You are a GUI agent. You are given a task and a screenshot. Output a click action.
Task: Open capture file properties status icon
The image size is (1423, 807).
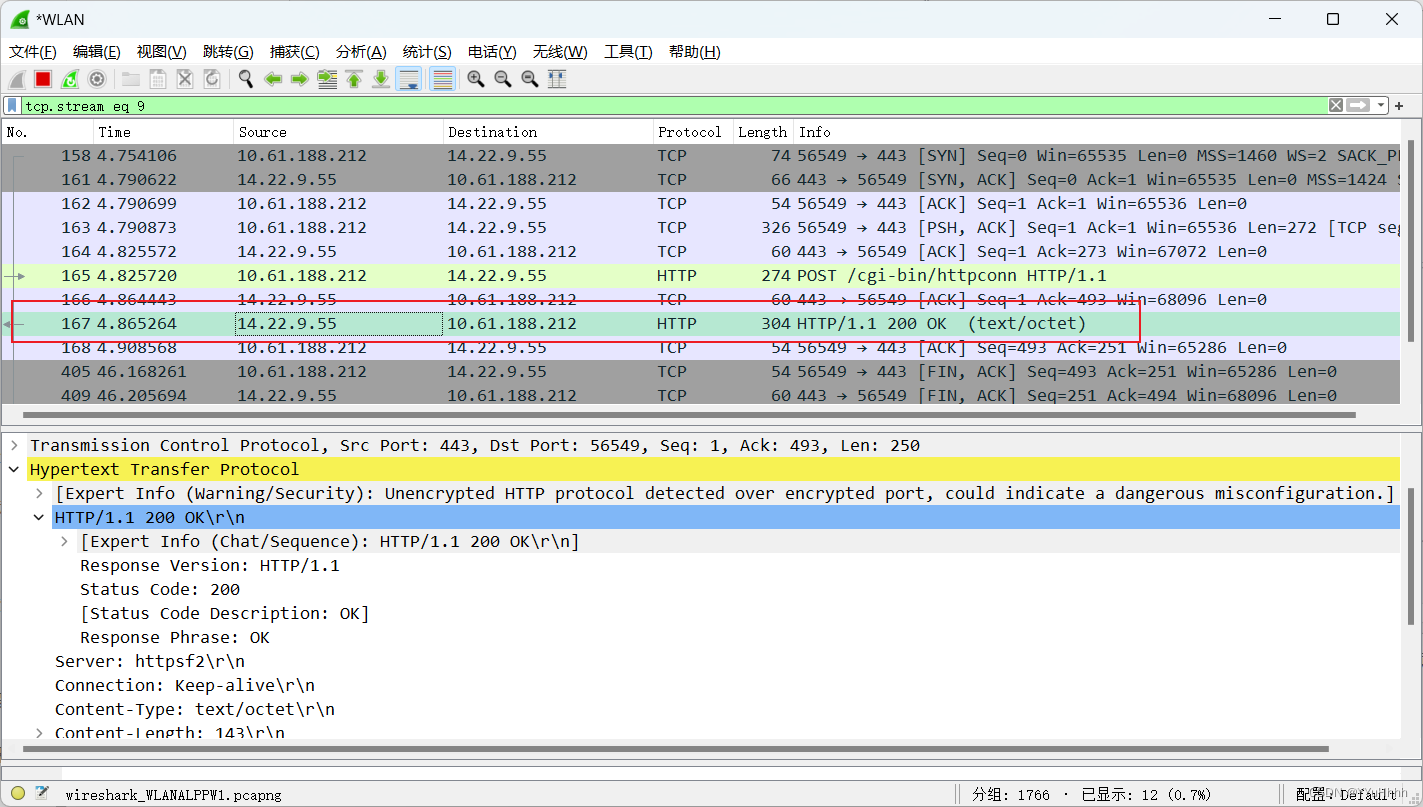point(42,794)
